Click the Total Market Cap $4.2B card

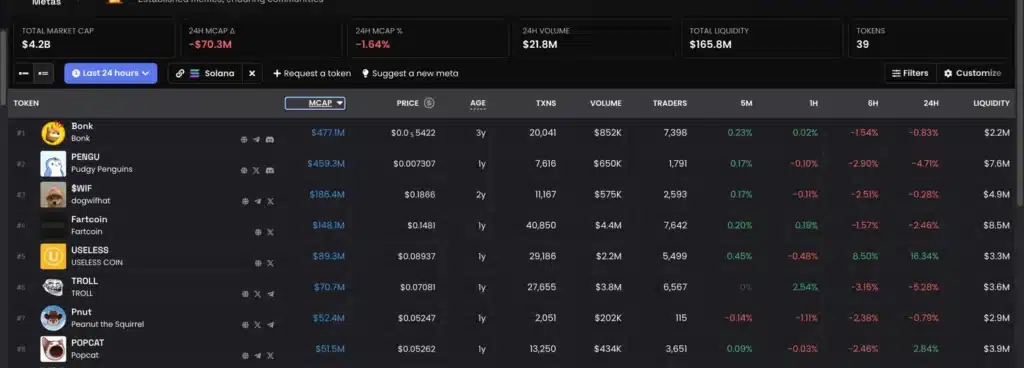pyautogui.click(x=94, y=38)
